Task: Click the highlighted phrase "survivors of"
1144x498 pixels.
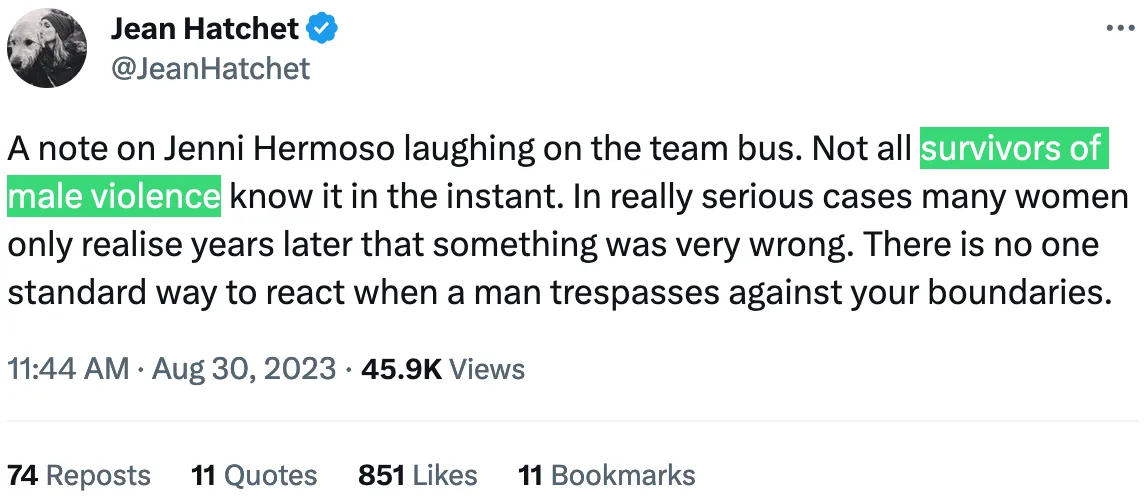Action: pos(1012,148)
